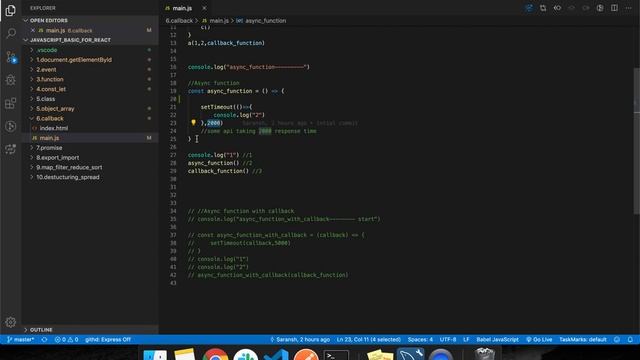Collapse the OPEN EDITORS section

coord(49,20)
